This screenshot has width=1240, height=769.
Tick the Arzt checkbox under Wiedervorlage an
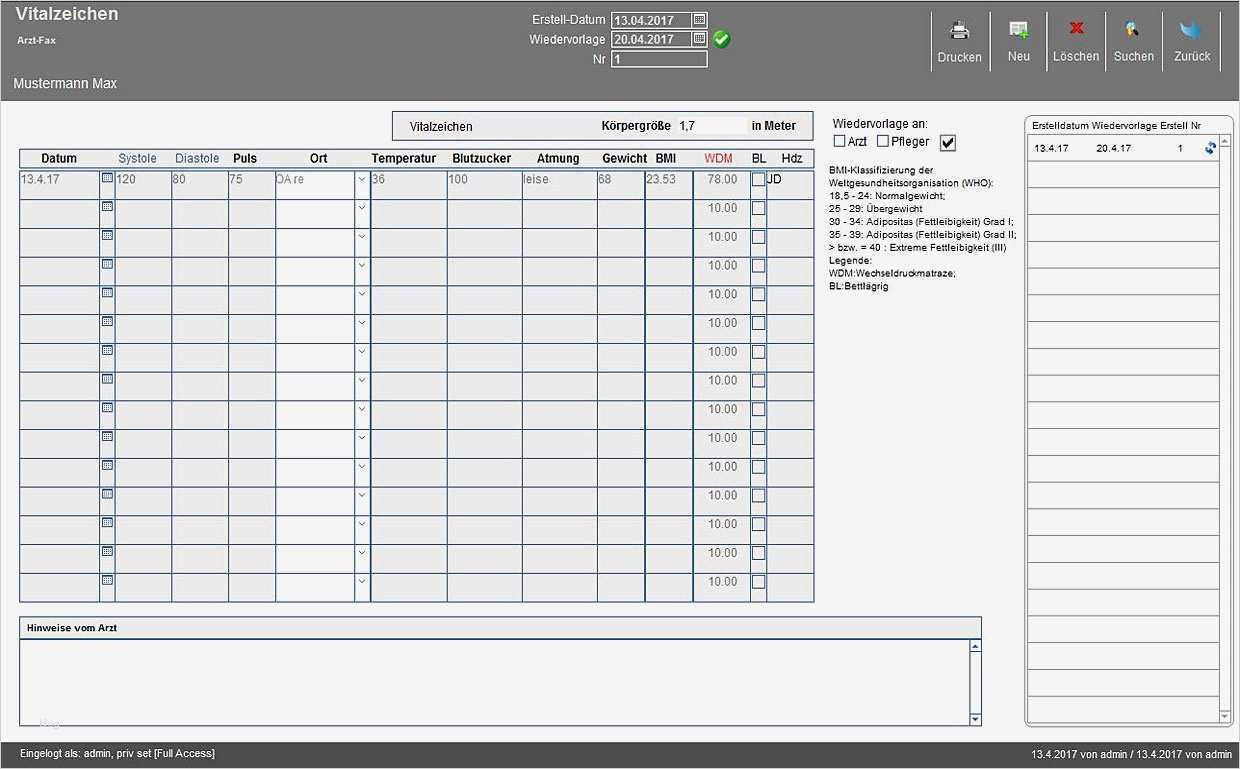pyautogui.click(x=839, y=142)
